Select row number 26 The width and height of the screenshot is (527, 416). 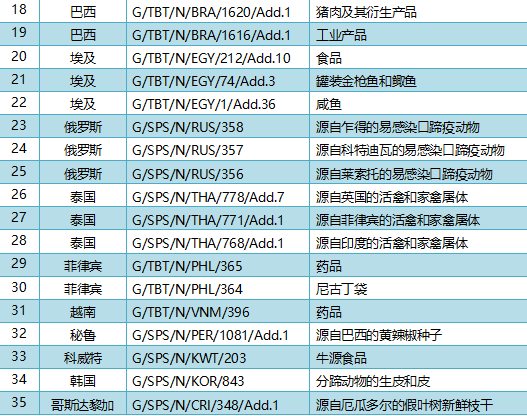click(19, 194)
